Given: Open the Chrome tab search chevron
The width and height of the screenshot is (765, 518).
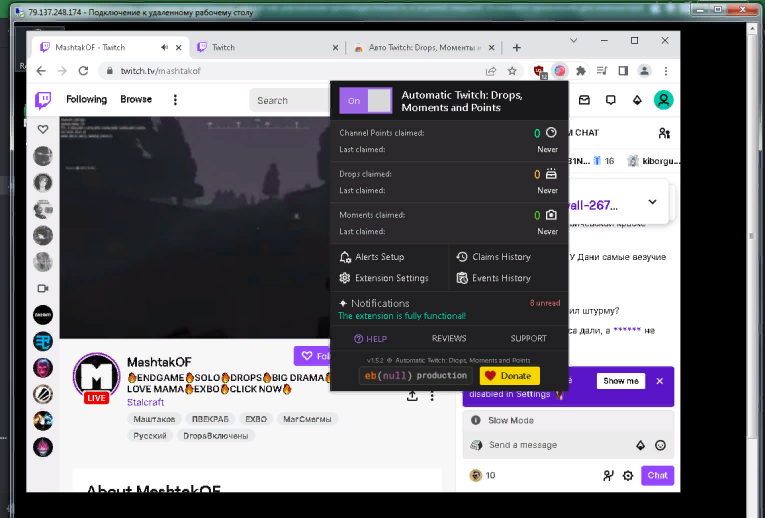Looking at the screenshot, I should (574, 40).
